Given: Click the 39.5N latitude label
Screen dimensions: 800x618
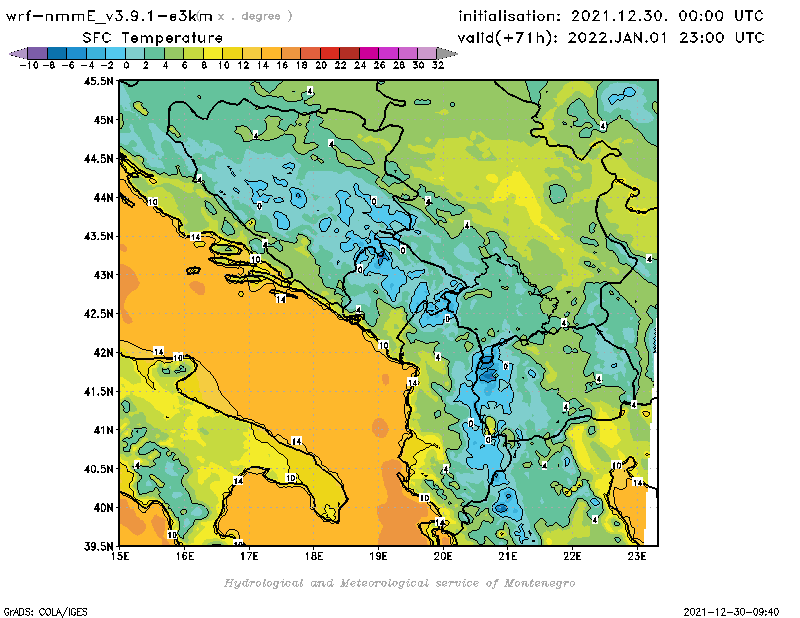Looking at the screenshot, I should click(x=98, y=547).
